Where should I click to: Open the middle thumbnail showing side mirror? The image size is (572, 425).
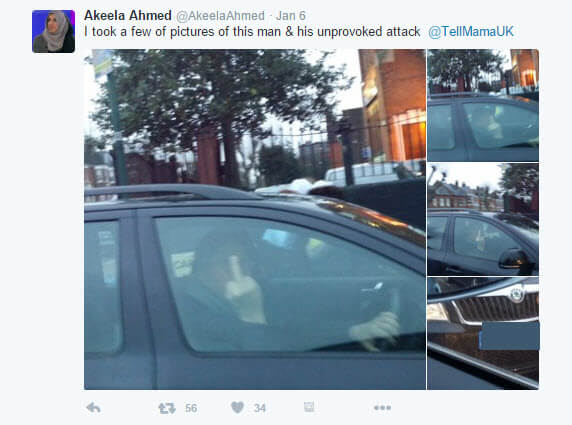pos(483,219)
